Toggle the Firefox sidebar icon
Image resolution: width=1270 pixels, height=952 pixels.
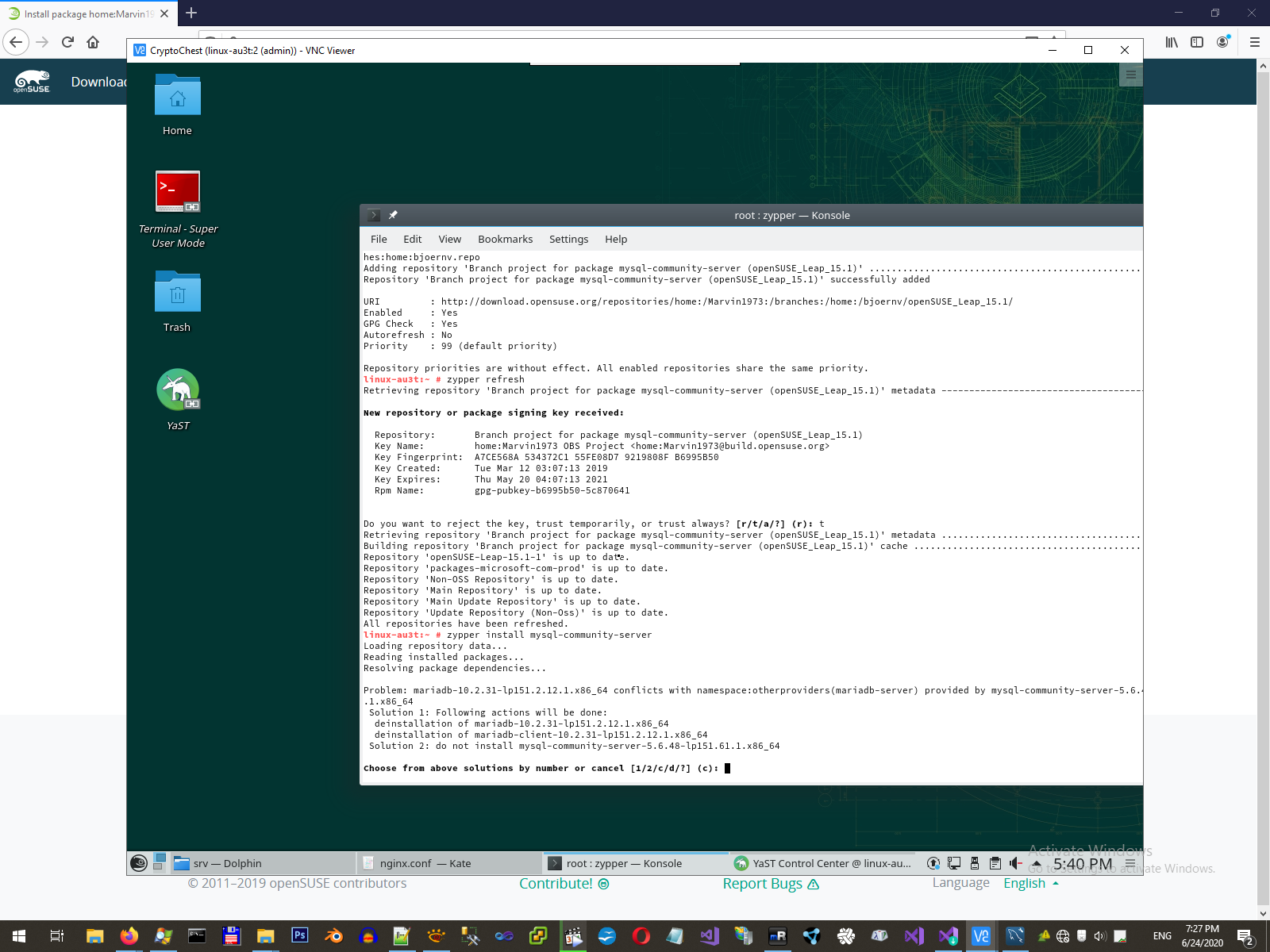coord(1197,42)
